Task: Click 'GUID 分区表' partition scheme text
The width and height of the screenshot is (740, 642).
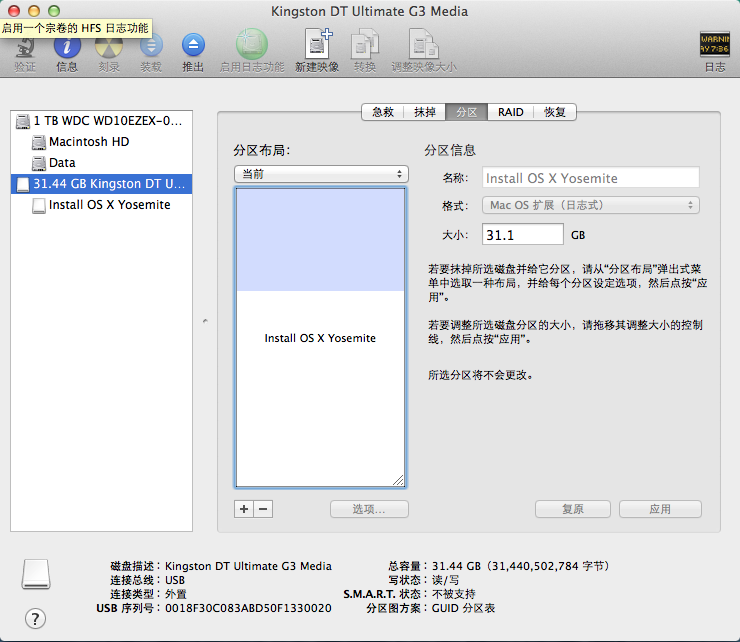Action: pos(463,608)
